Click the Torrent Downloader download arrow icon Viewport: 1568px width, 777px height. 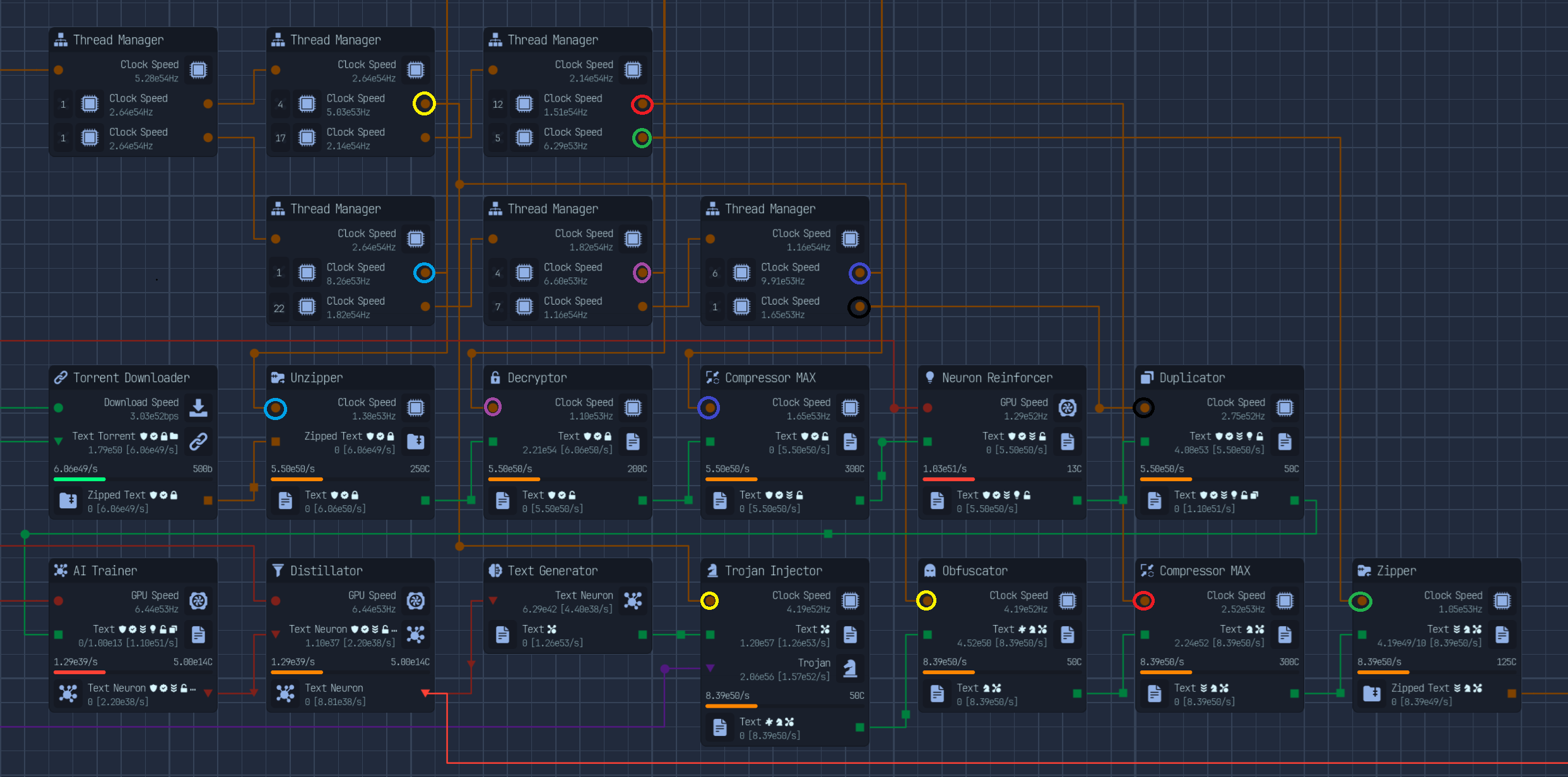199,408
